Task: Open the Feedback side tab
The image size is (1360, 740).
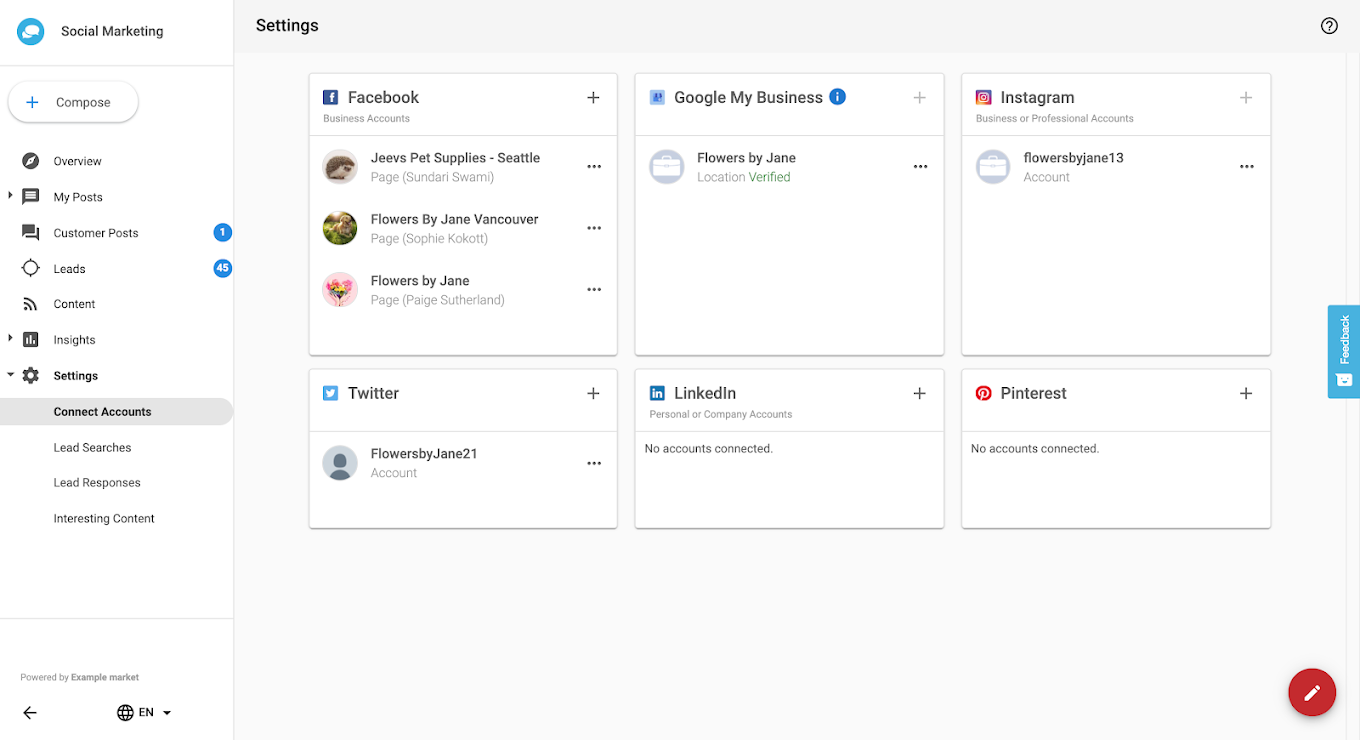Action: coord(1344,351)
